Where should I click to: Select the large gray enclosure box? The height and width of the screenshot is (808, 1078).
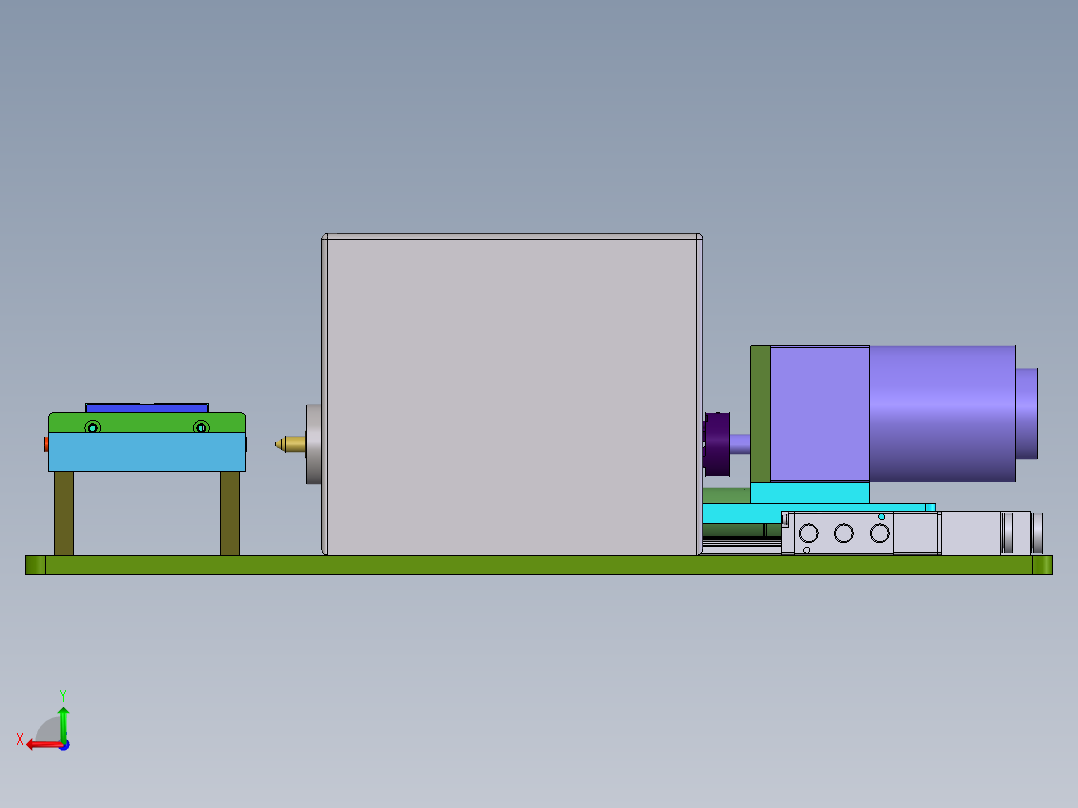512,394
